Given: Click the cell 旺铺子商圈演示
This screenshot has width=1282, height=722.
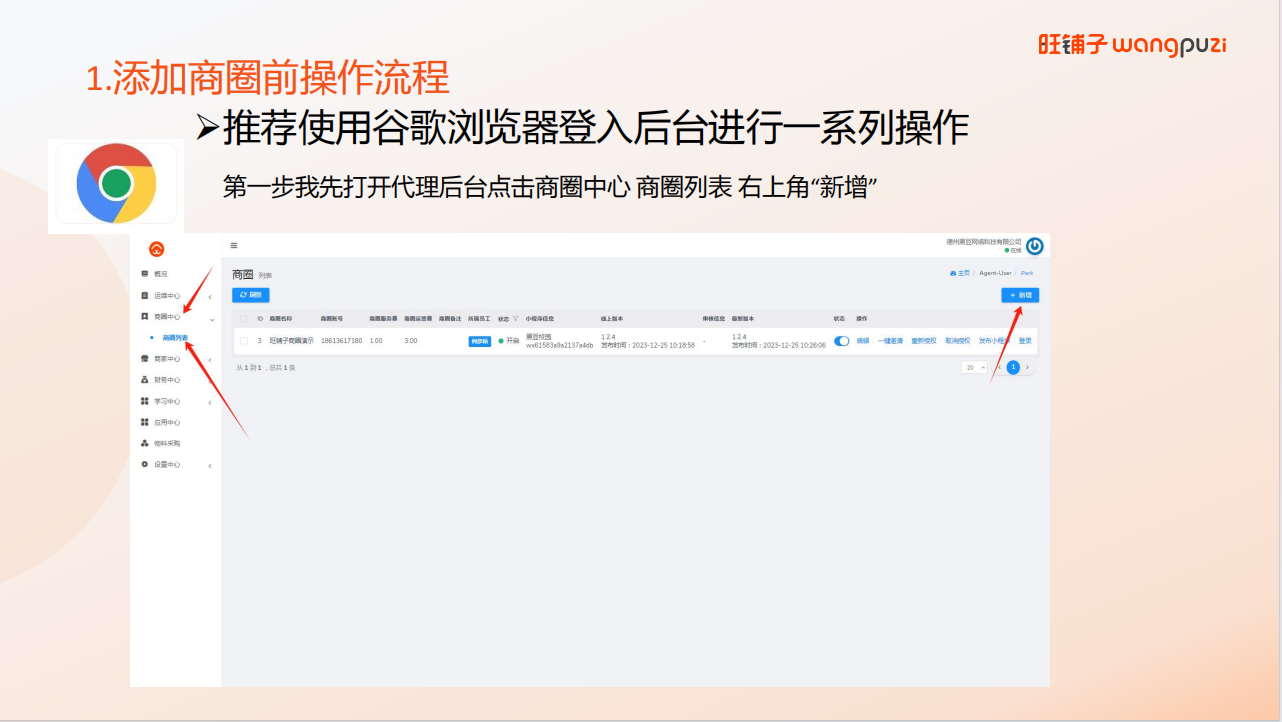Looking at the screenshot, I should pyautogui.click(x=291, y=341).
